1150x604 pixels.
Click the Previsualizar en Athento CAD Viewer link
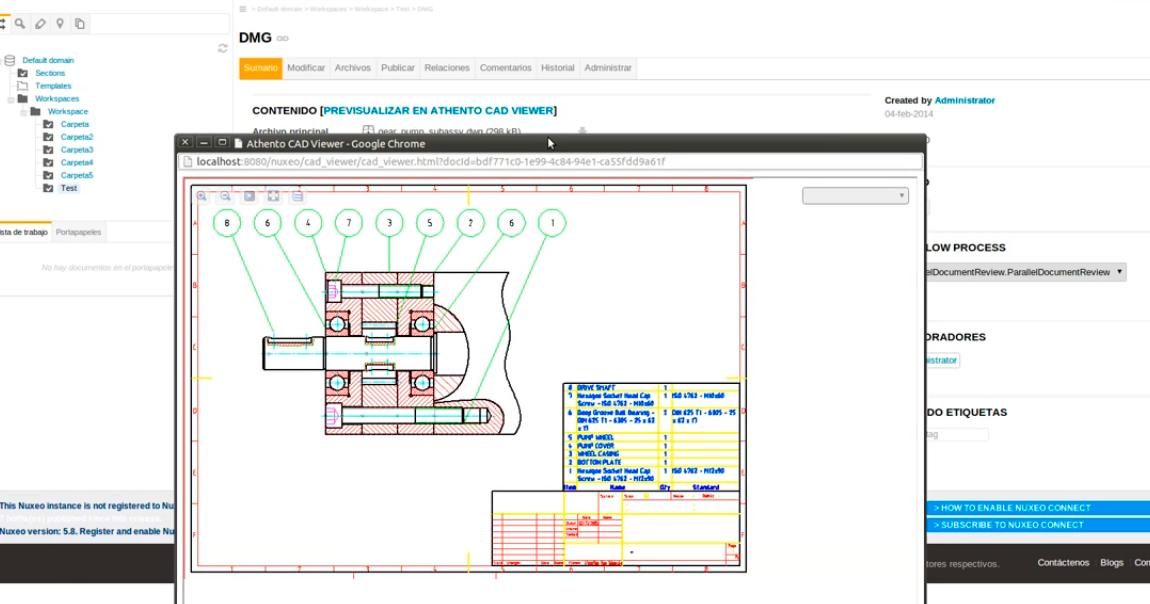pyautogui.click(x=438, y=111)
